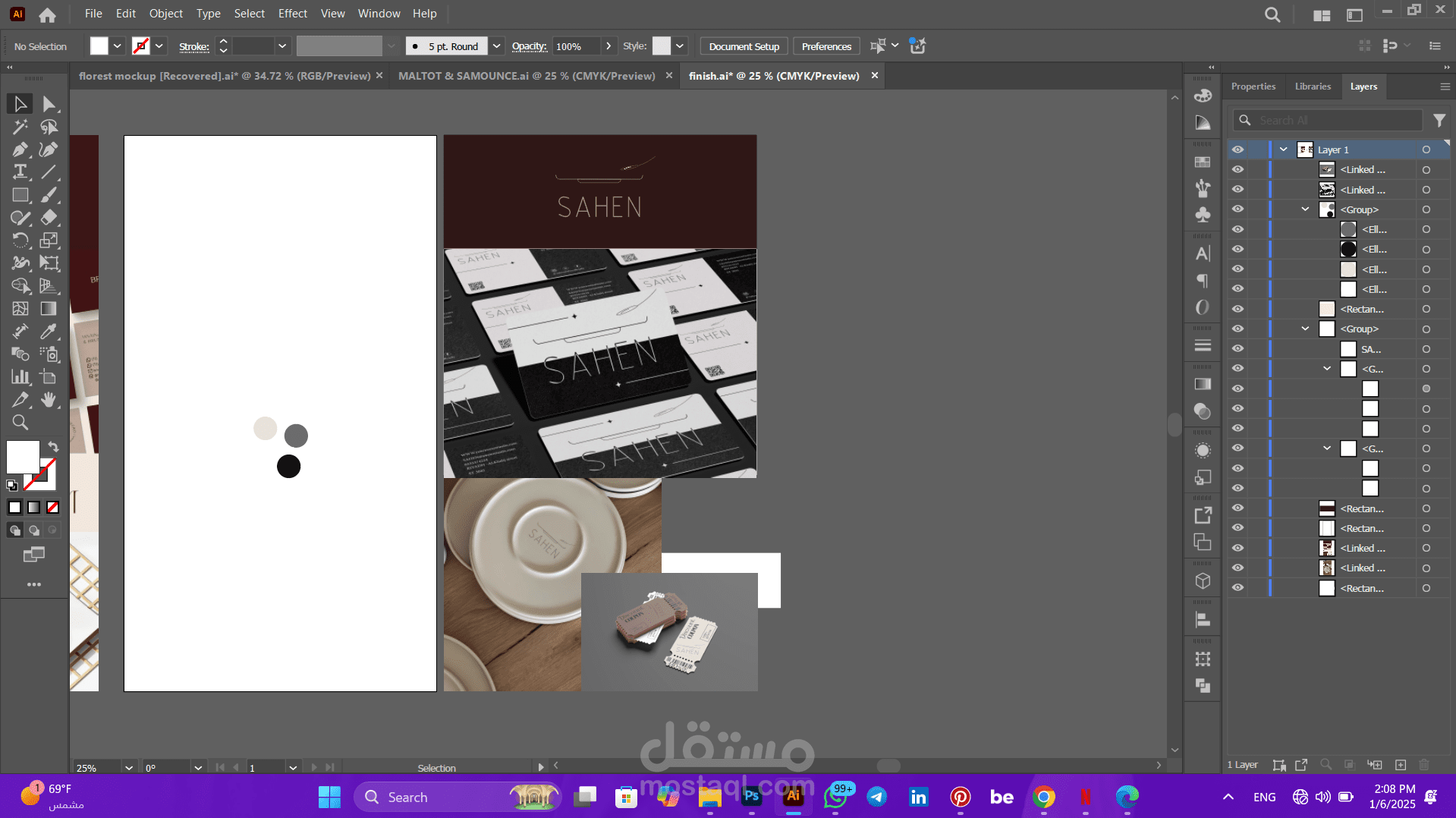Open the Windows Start menu

coord(329,797)
